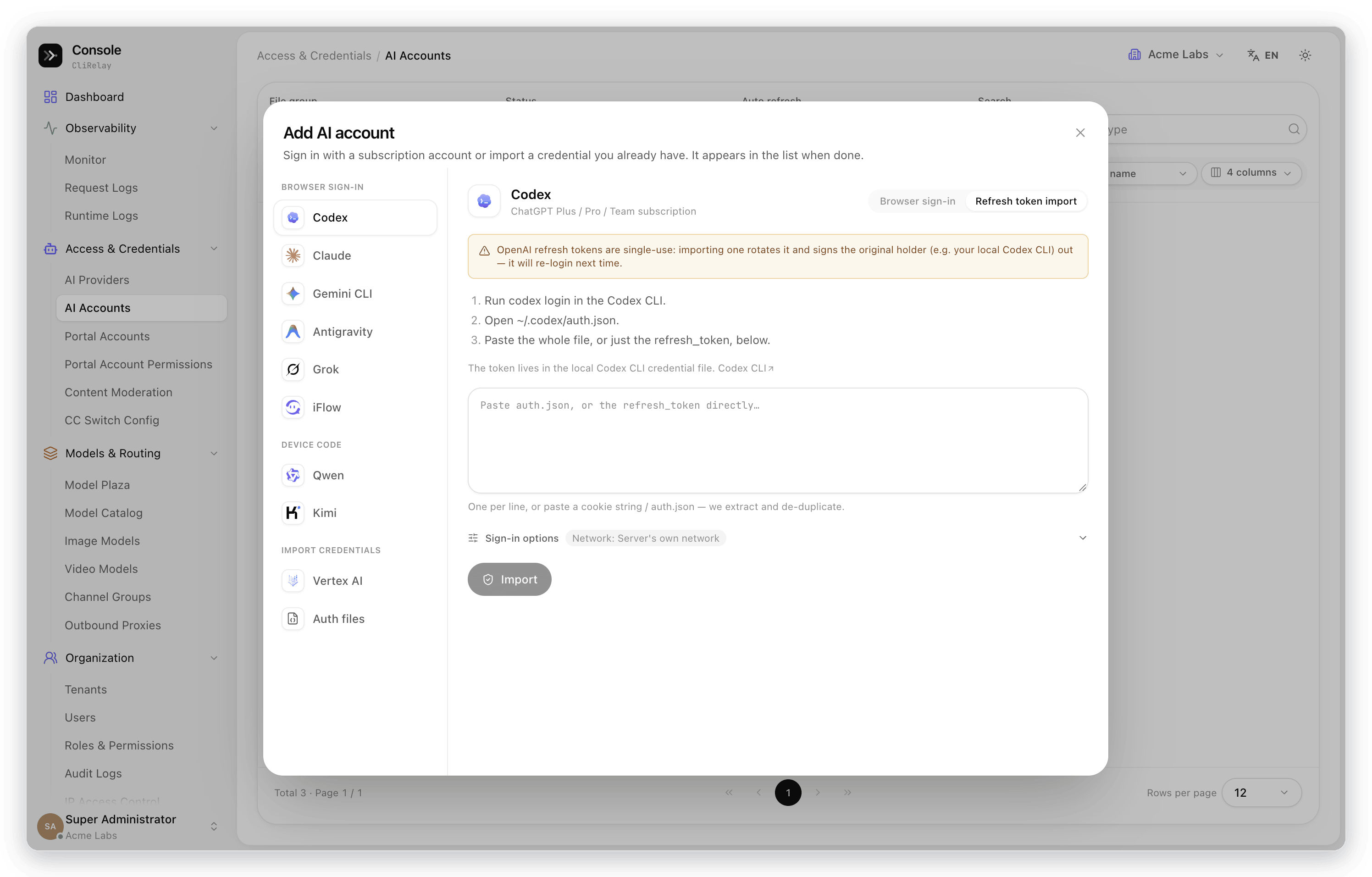Viewport: 1372px width, 877px height.
Task: Select the Codex provider icon in list
Action: tap(293, 217)
